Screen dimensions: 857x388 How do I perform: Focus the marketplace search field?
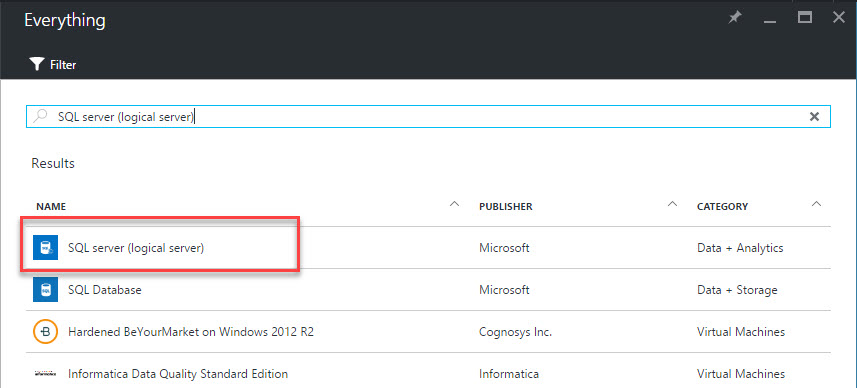point(428,116)
